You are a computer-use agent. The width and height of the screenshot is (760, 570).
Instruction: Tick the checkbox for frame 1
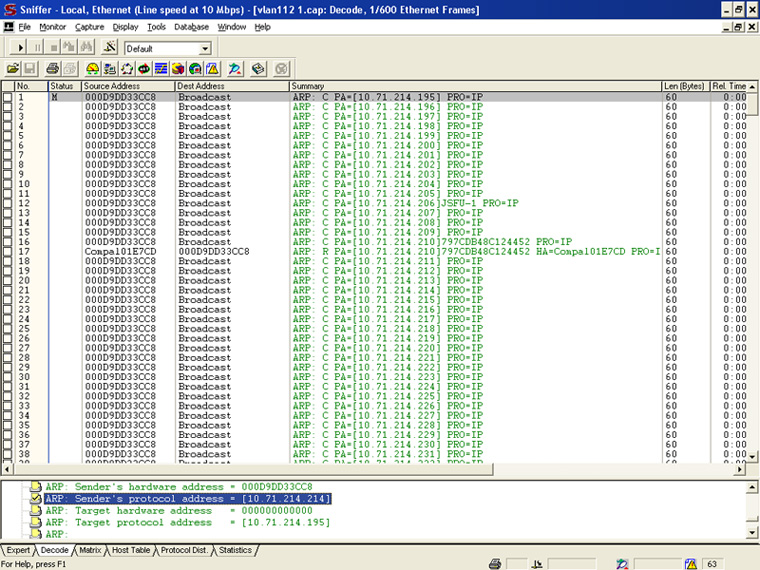pyautogui.click(x=8, y=97)
